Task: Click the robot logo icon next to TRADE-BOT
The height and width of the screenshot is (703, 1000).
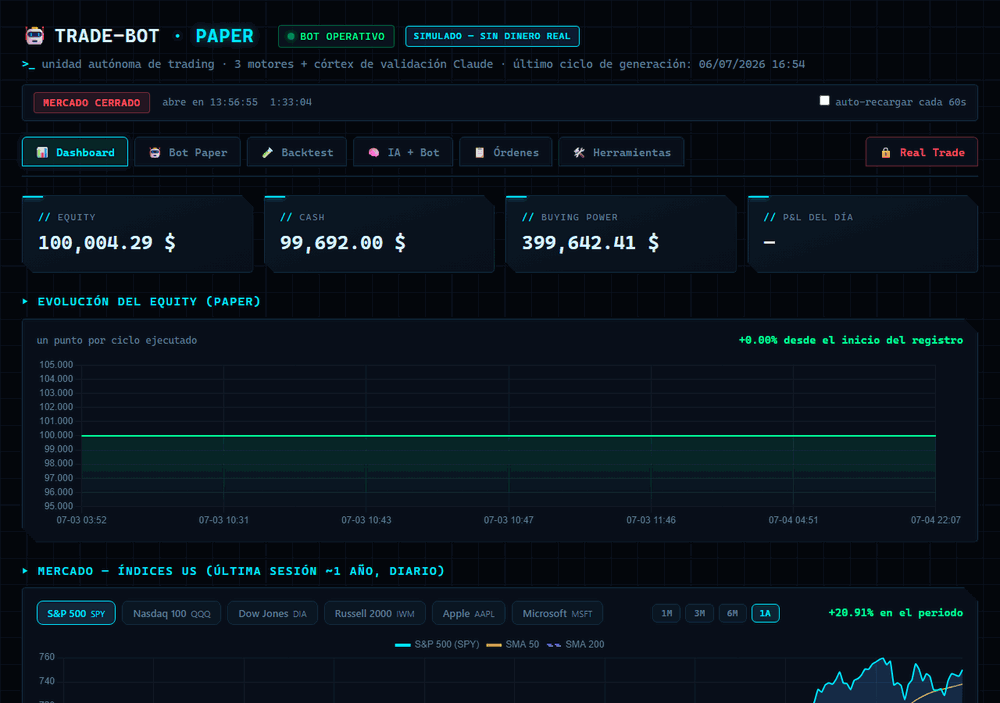Action: (34, 36)
